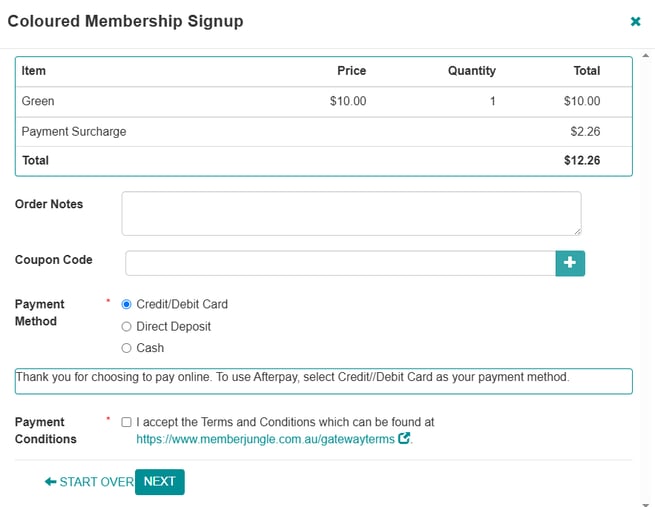Grab the Order Notes resize handle
The image size is (655, 507).
click(577, 231)
